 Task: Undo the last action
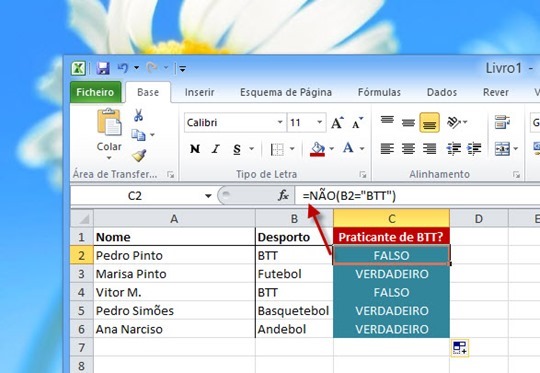(123, 68)
